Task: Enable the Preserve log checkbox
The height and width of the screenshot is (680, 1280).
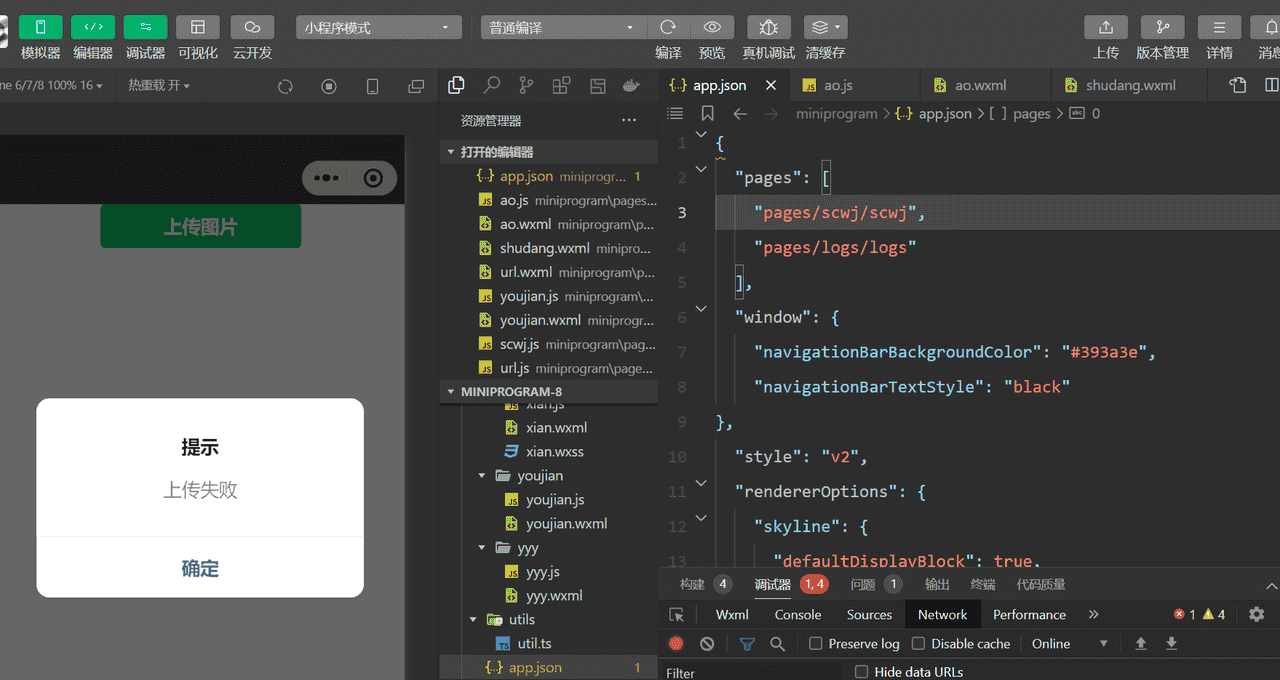Action: (x=816, y=644)
